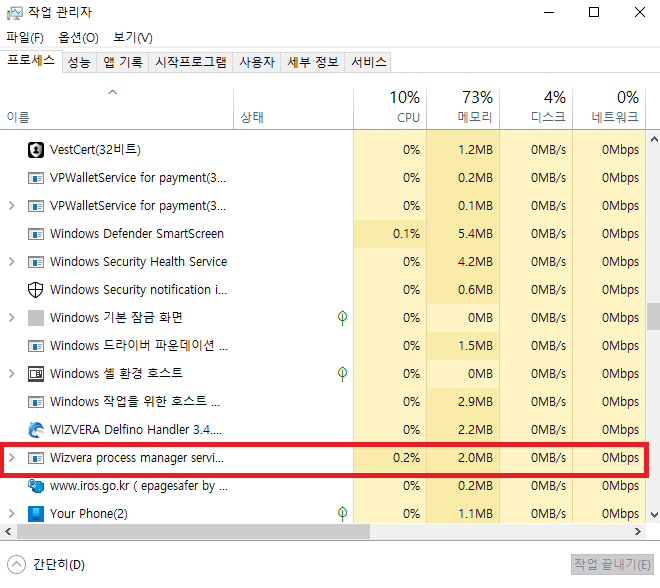Click the 4.2MB memory value
Viewport: 660px width, 588px height.
(475, 262)
